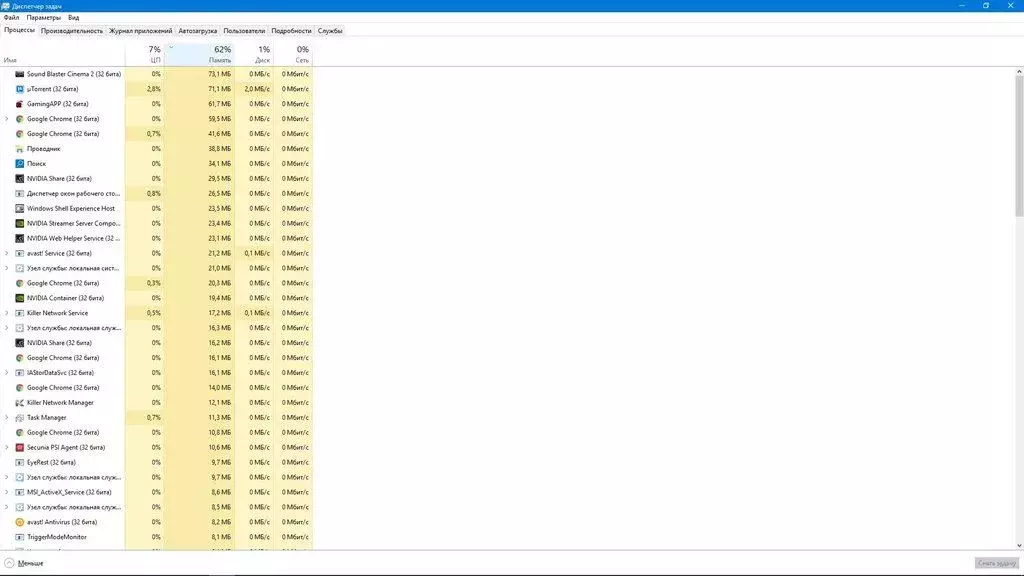Click the GamingAPP process icon
Screen dimensions: 1024x576
point(20,104)
